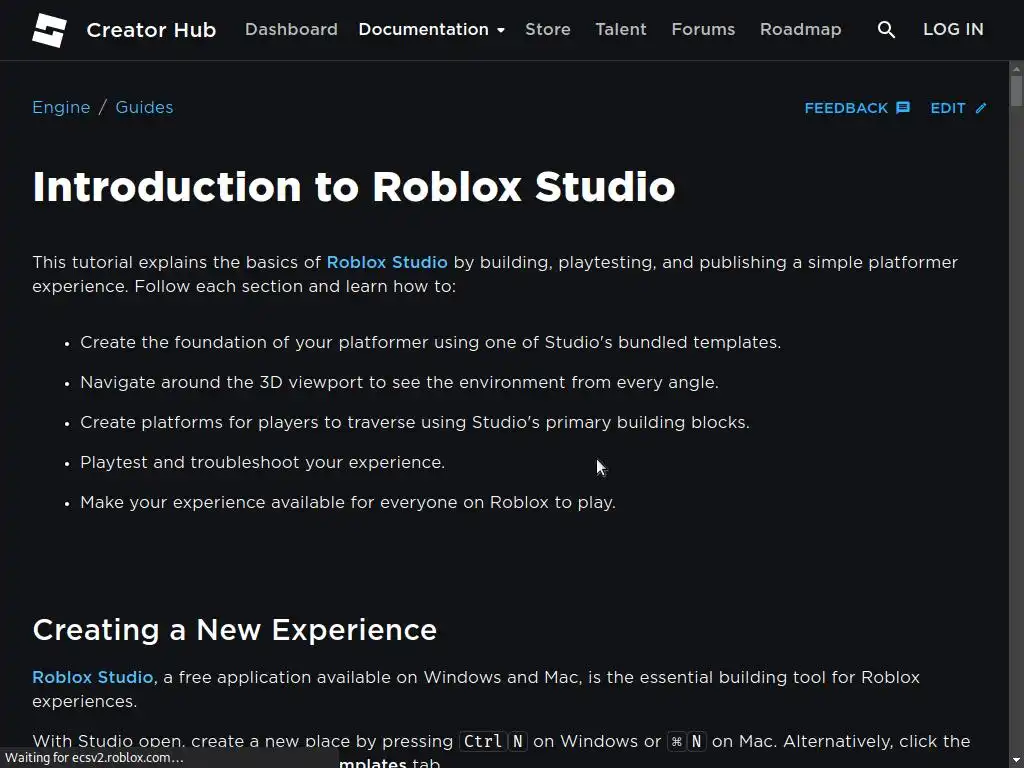Click the Creator Hub title link
This screenshot has height=768, width=1024.
(x=151, y=30)
